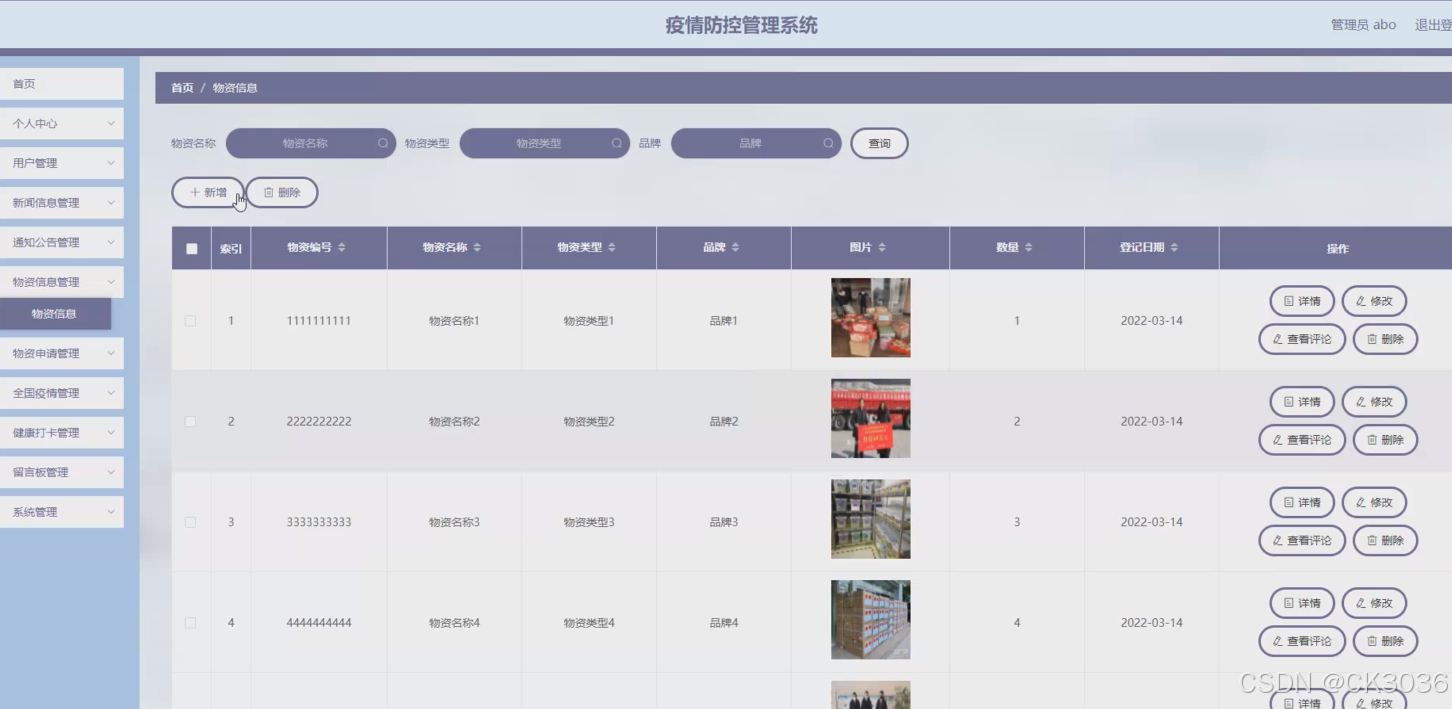Click 查看评论 for row 4444444444

coord(1302,642)
